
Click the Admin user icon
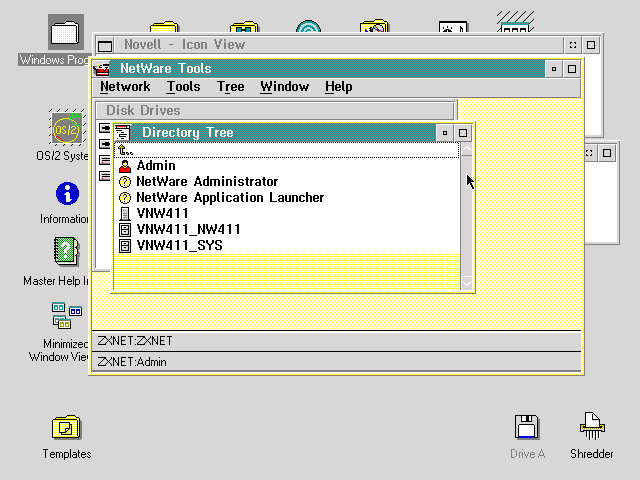[125, 166]
